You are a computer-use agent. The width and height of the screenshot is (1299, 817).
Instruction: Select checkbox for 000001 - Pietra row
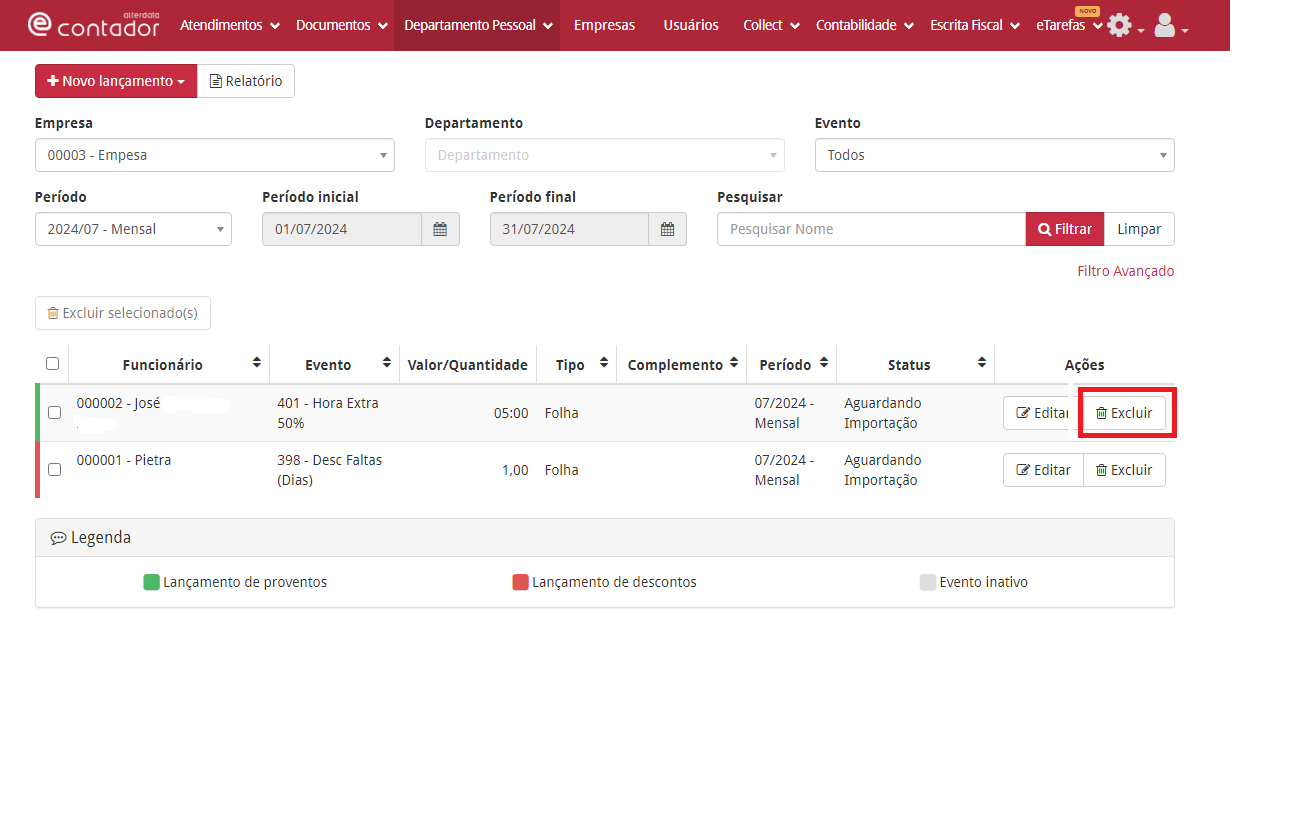point(55,469)
